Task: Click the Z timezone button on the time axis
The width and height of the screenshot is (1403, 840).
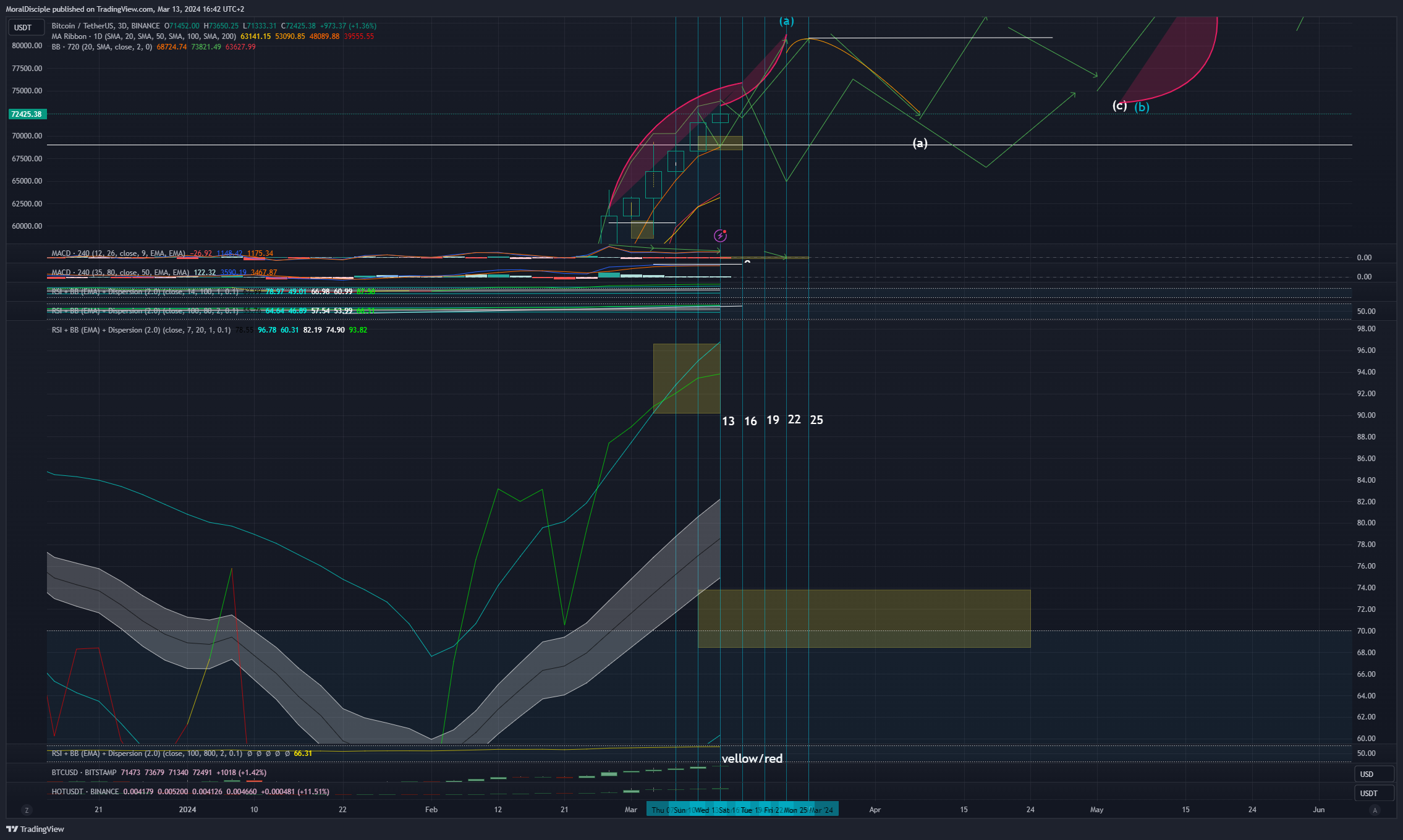Action: pos(26,810)
